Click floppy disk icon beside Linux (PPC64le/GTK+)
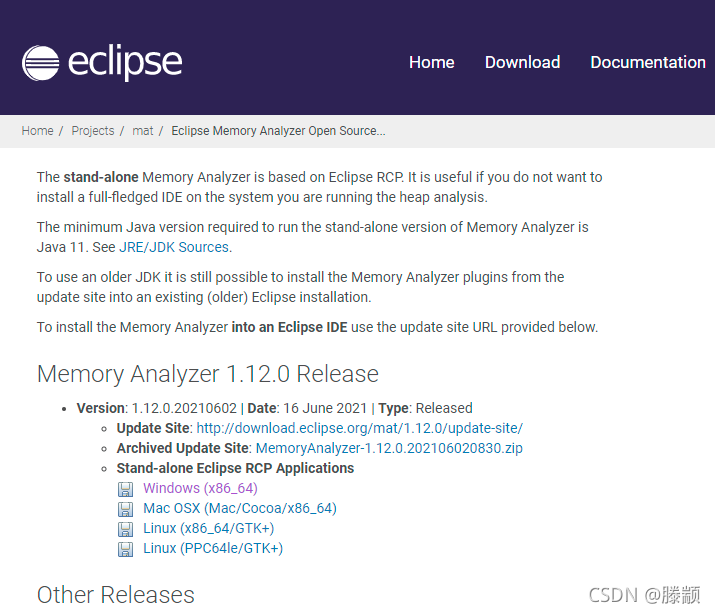 (x=125, y=549)
